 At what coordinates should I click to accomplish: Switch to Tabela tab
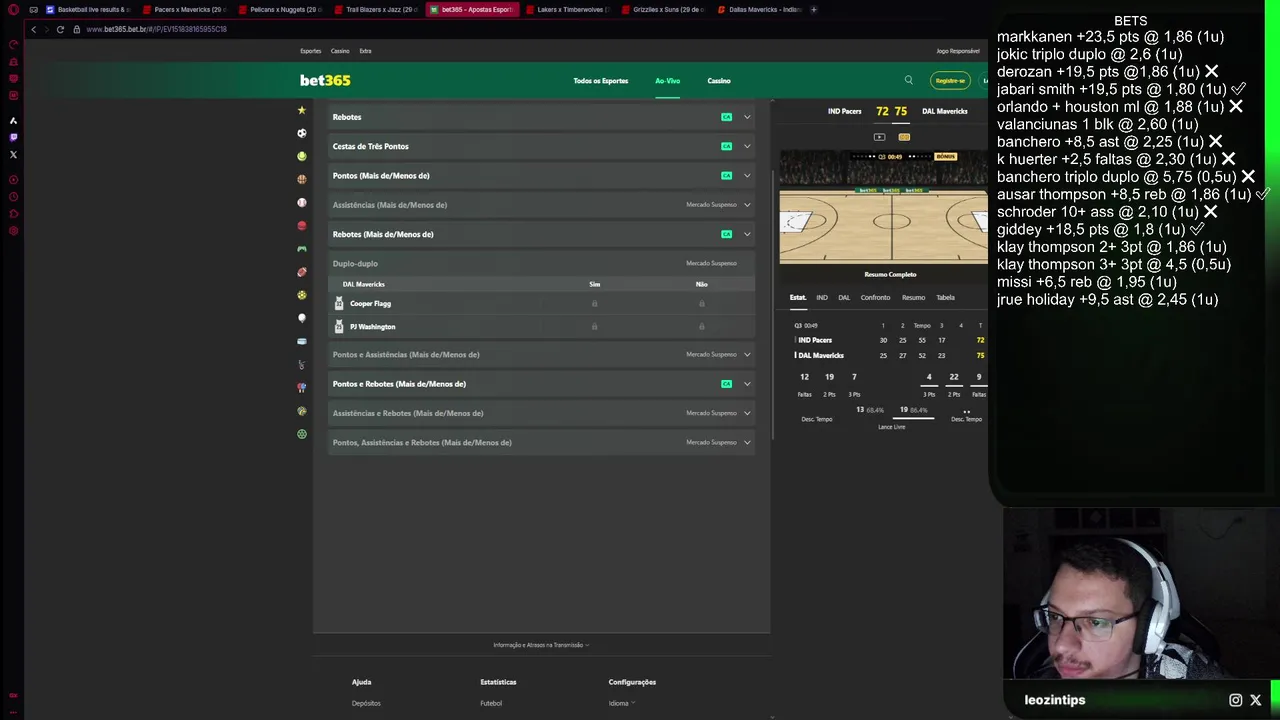click(x=945, y=297)
